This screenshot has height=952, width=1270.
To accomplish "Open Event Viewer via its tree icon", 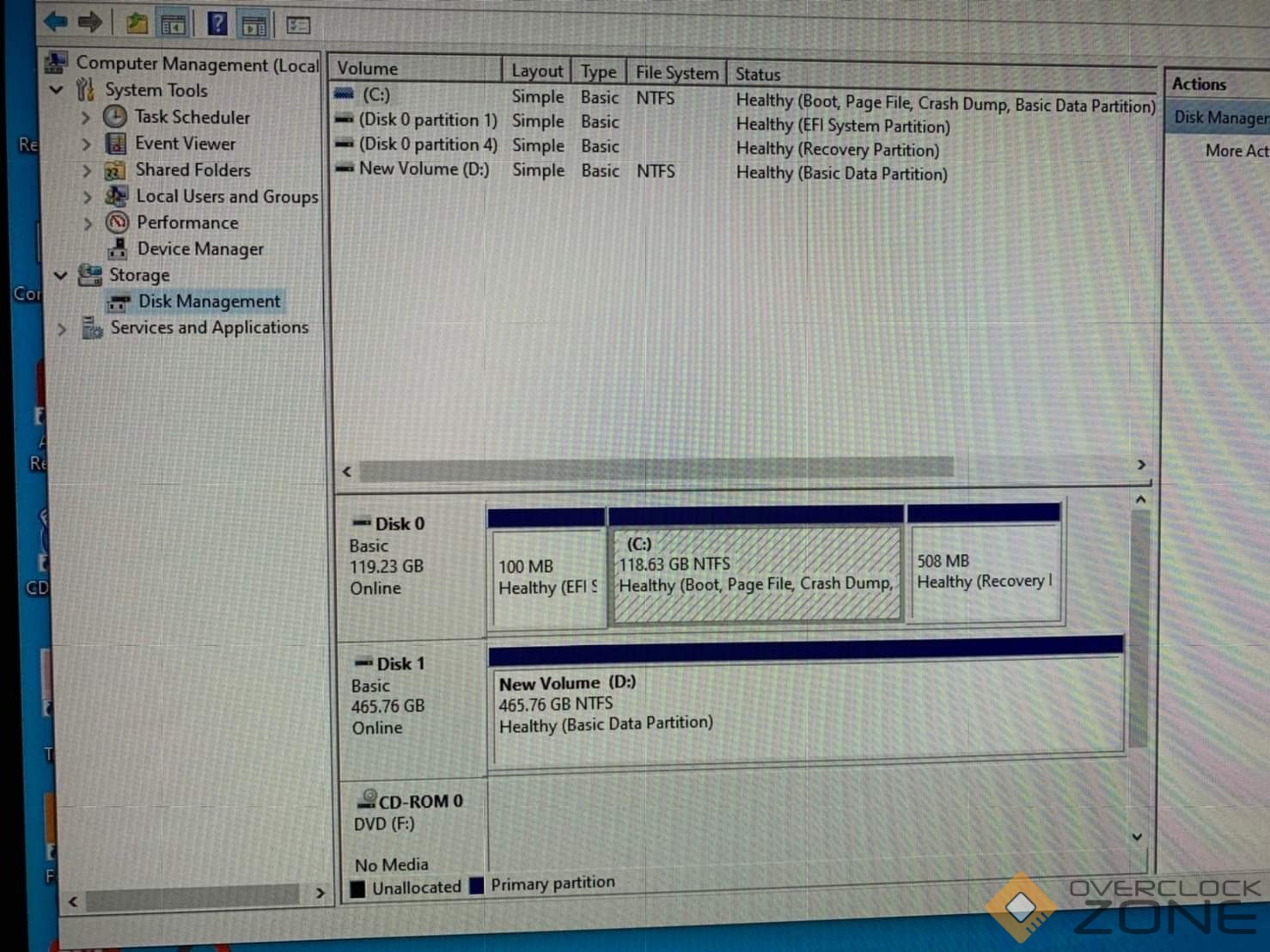I will point(116,143).
